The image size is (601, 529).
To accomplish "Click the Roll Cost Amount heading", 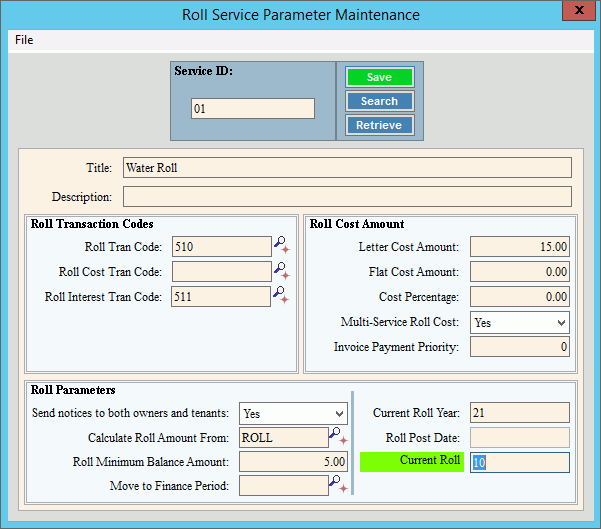I will tap(357, 224).
